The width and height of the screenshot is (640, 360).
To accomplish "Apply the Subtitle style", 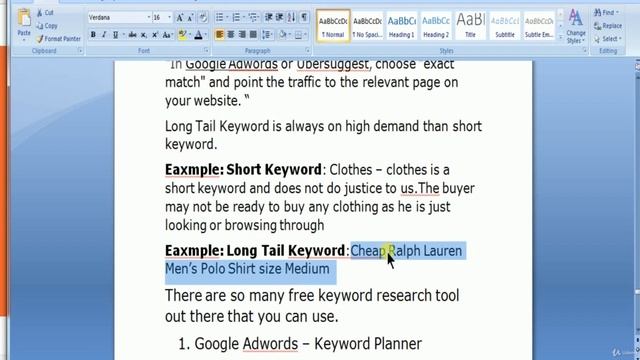I will coord(505,26).
